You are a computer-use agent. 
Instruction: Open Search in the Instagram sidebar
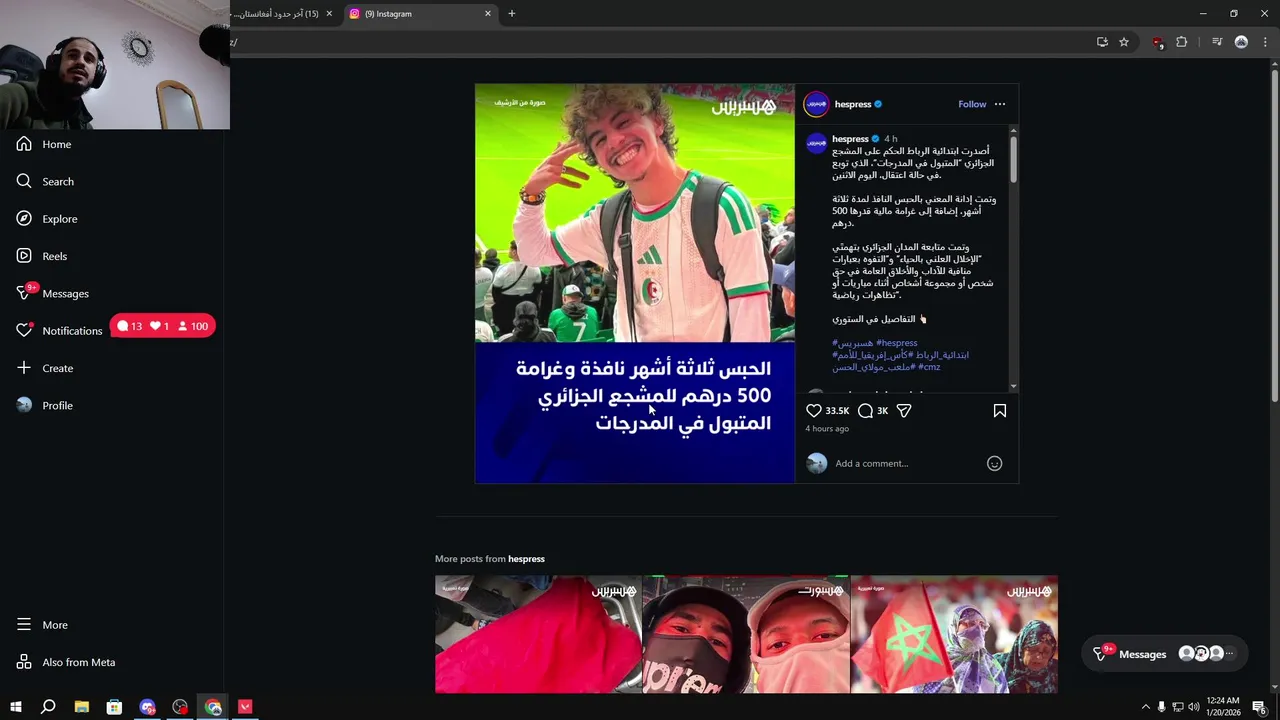[45, 181]
